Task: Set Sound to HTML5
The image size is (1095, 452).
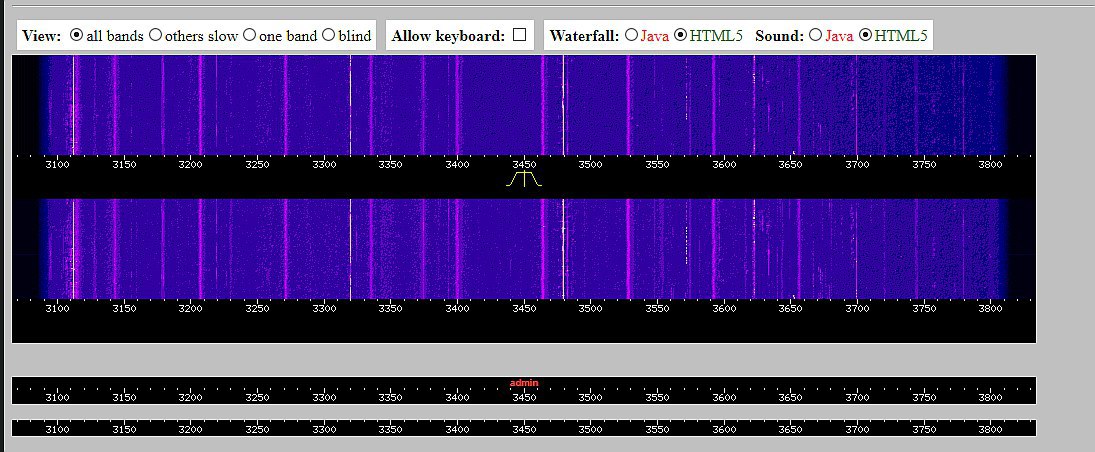Action: point(865,35)
